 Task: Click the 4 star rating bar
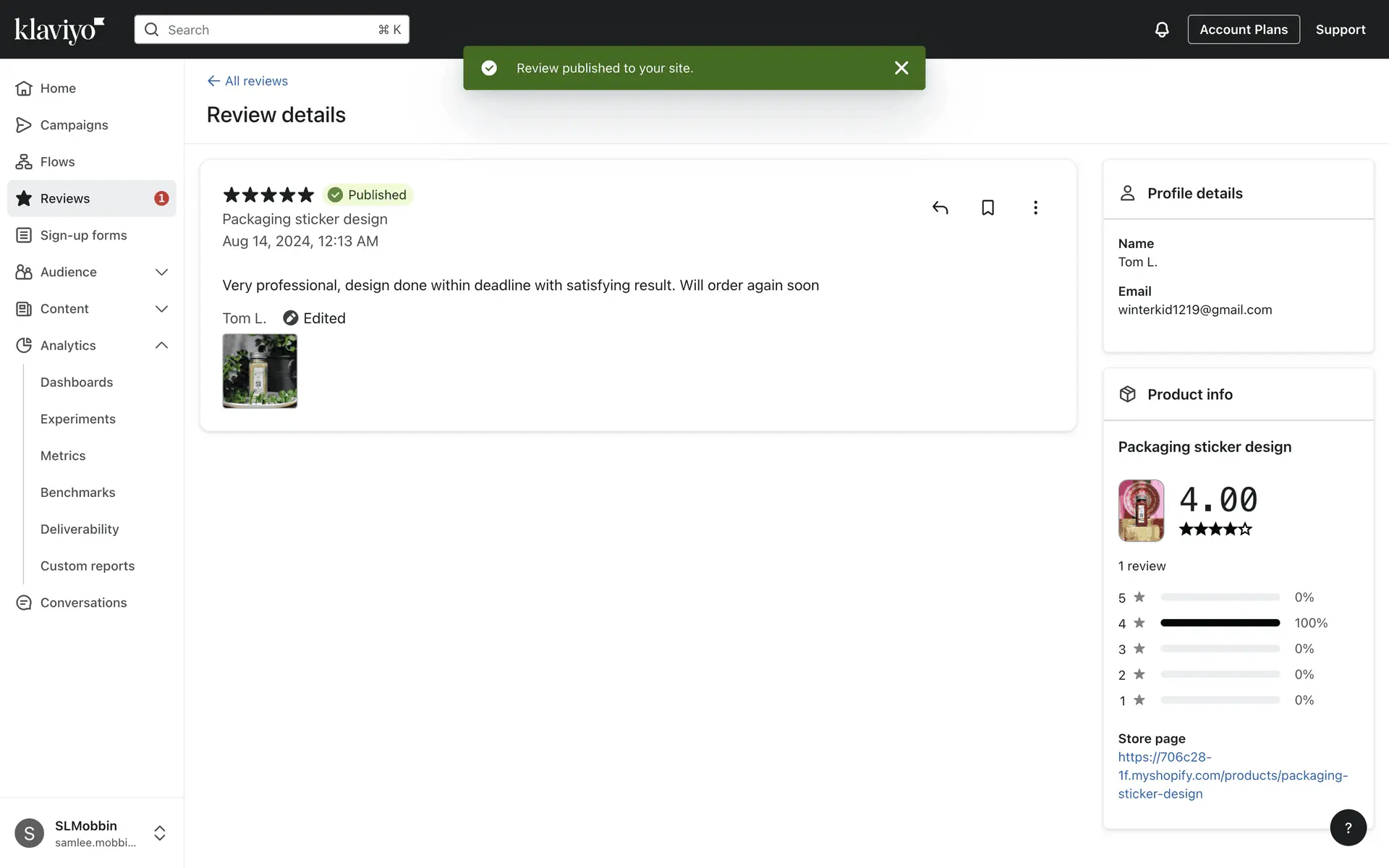pyautogui.click(x=1220, y=623)
